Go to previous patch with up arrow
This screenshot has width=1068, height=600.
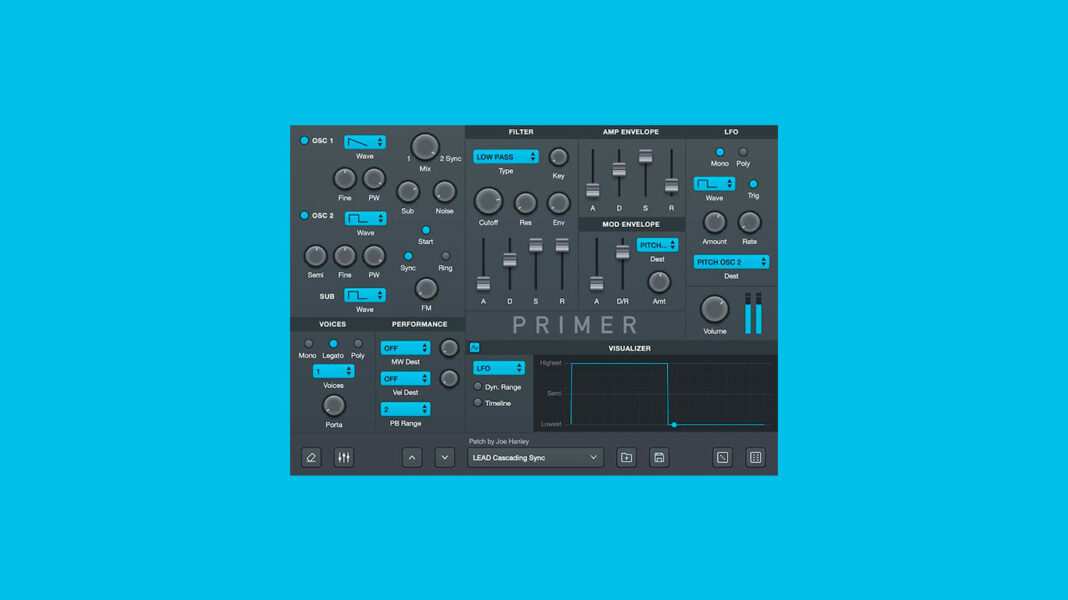coord(412,458)
